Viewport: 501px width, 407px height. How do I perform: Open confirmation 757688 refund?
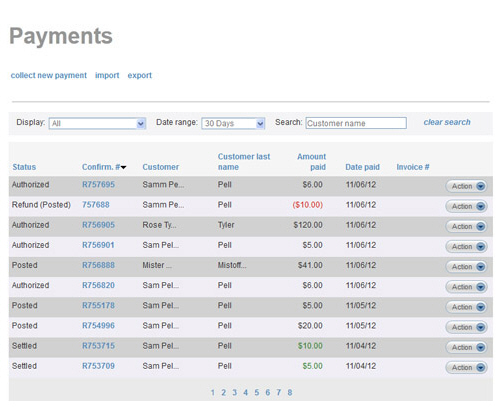[x=96, y=205]
